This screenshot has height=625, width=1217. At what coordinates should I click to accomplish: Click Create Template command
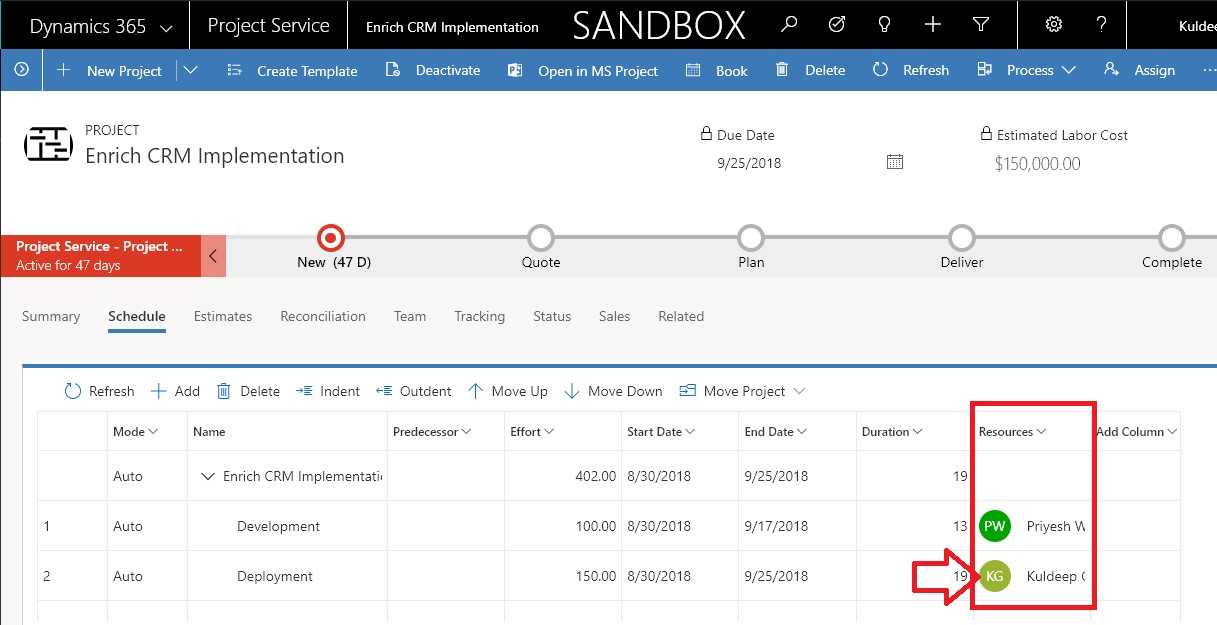(292, 70)
